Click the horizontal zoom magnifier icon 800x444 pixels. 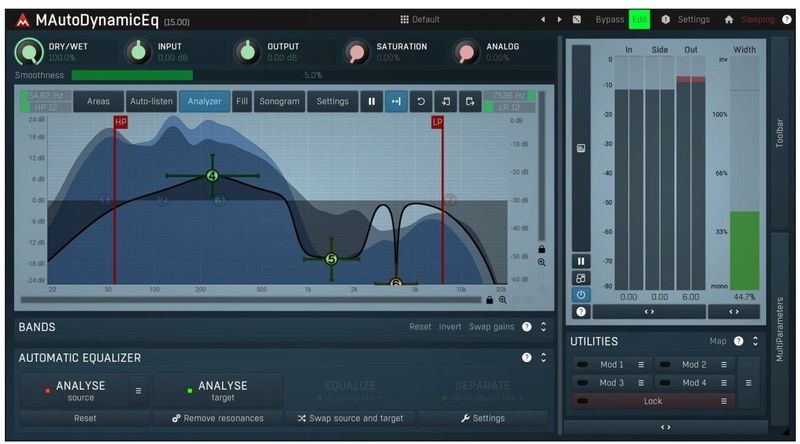coord(503,300)
